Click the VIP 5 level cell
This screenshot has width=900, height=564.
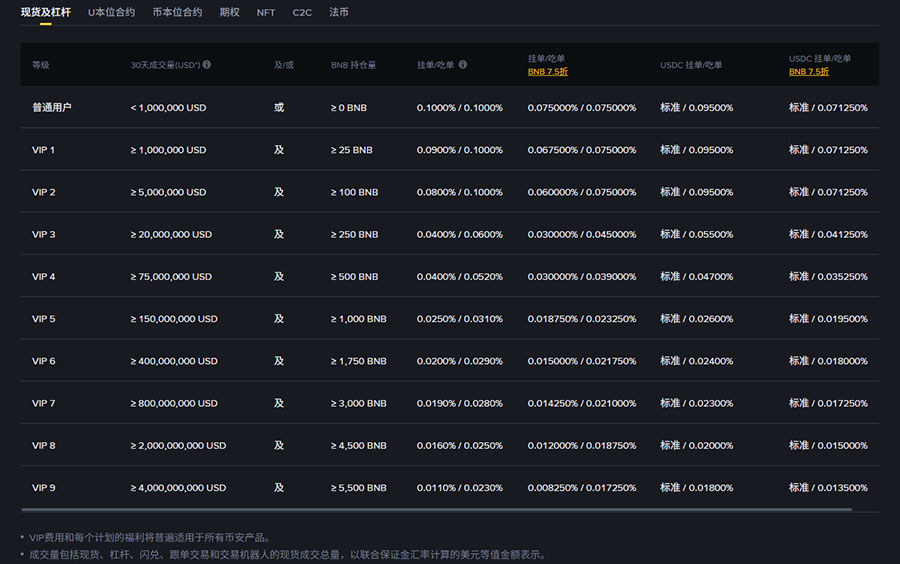click(44, 319)
